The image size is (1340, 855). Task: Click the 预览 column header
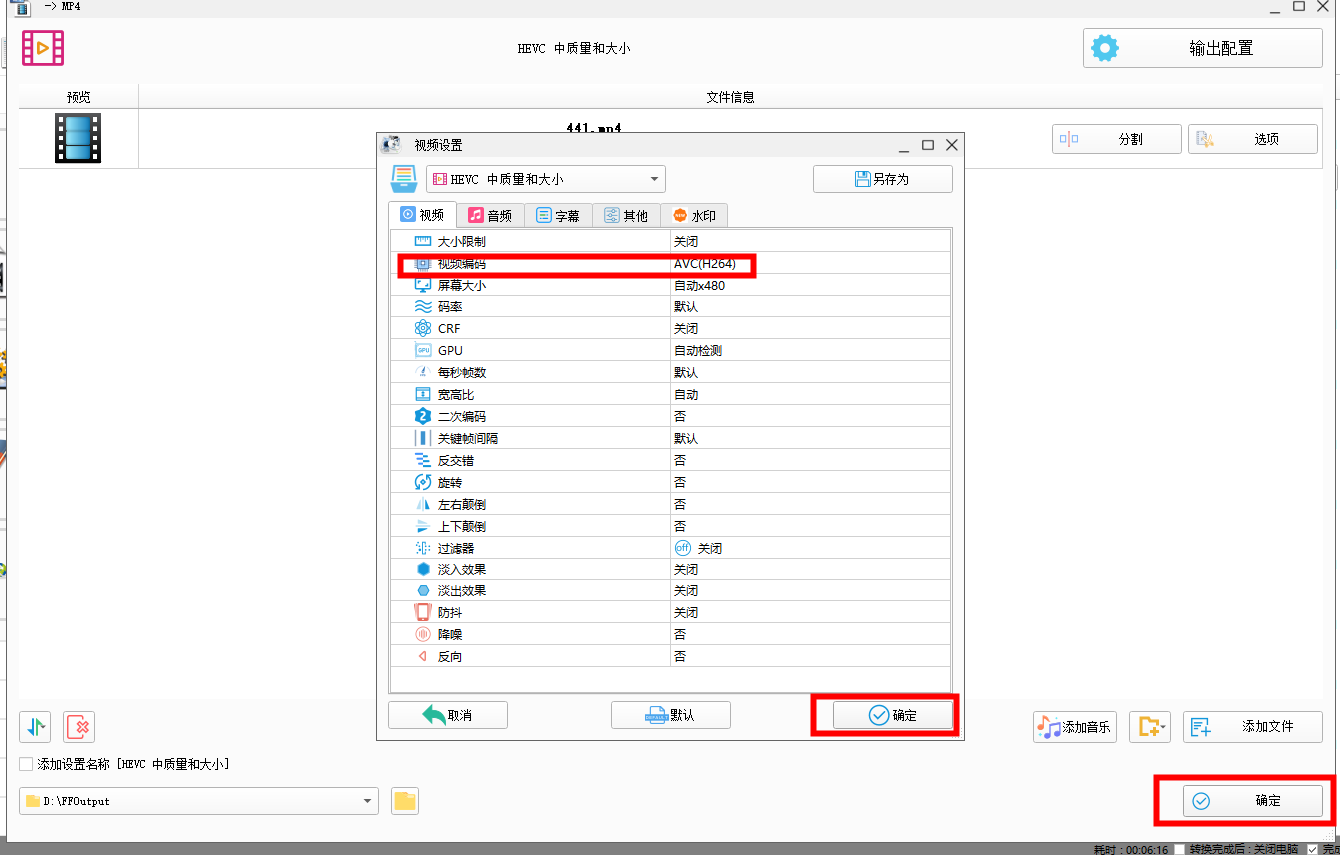[x=79, y=97]
